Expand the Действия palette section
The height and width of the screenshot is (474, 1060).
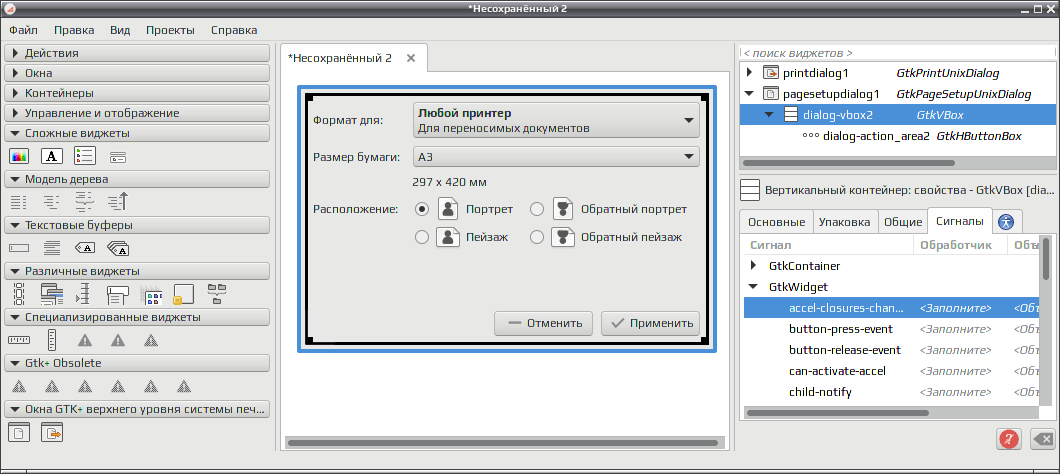coord(137,53)
